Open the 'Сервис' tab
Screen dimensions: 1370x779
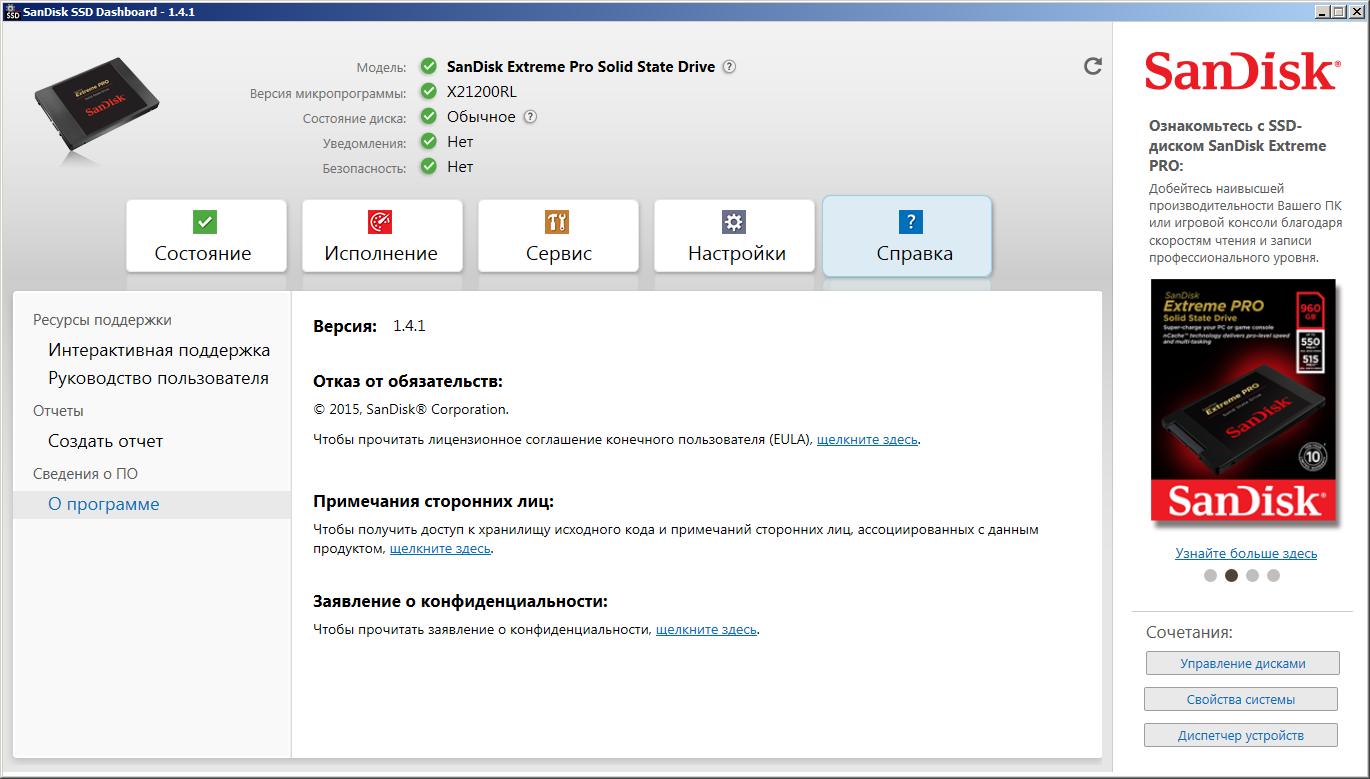coord(558,236)
